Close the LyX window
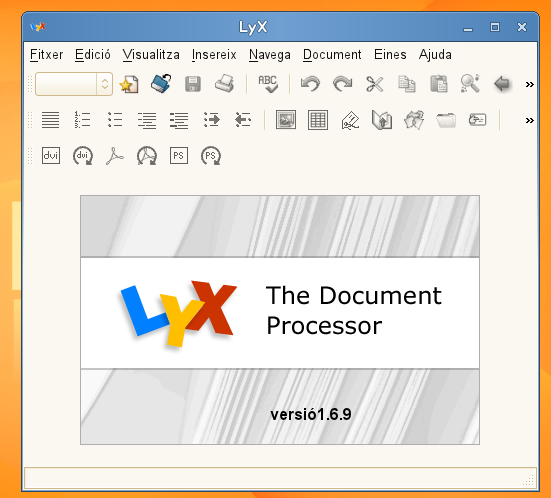 (522, 27)
